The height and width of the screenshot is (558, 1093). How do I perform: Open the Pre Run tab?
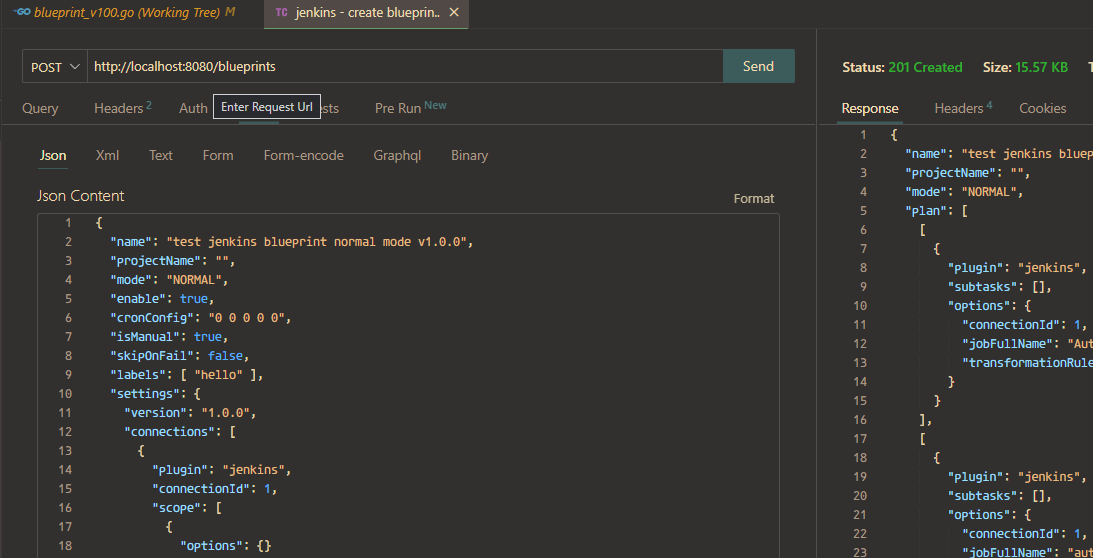pyautogui.click(x=411, y=107)
